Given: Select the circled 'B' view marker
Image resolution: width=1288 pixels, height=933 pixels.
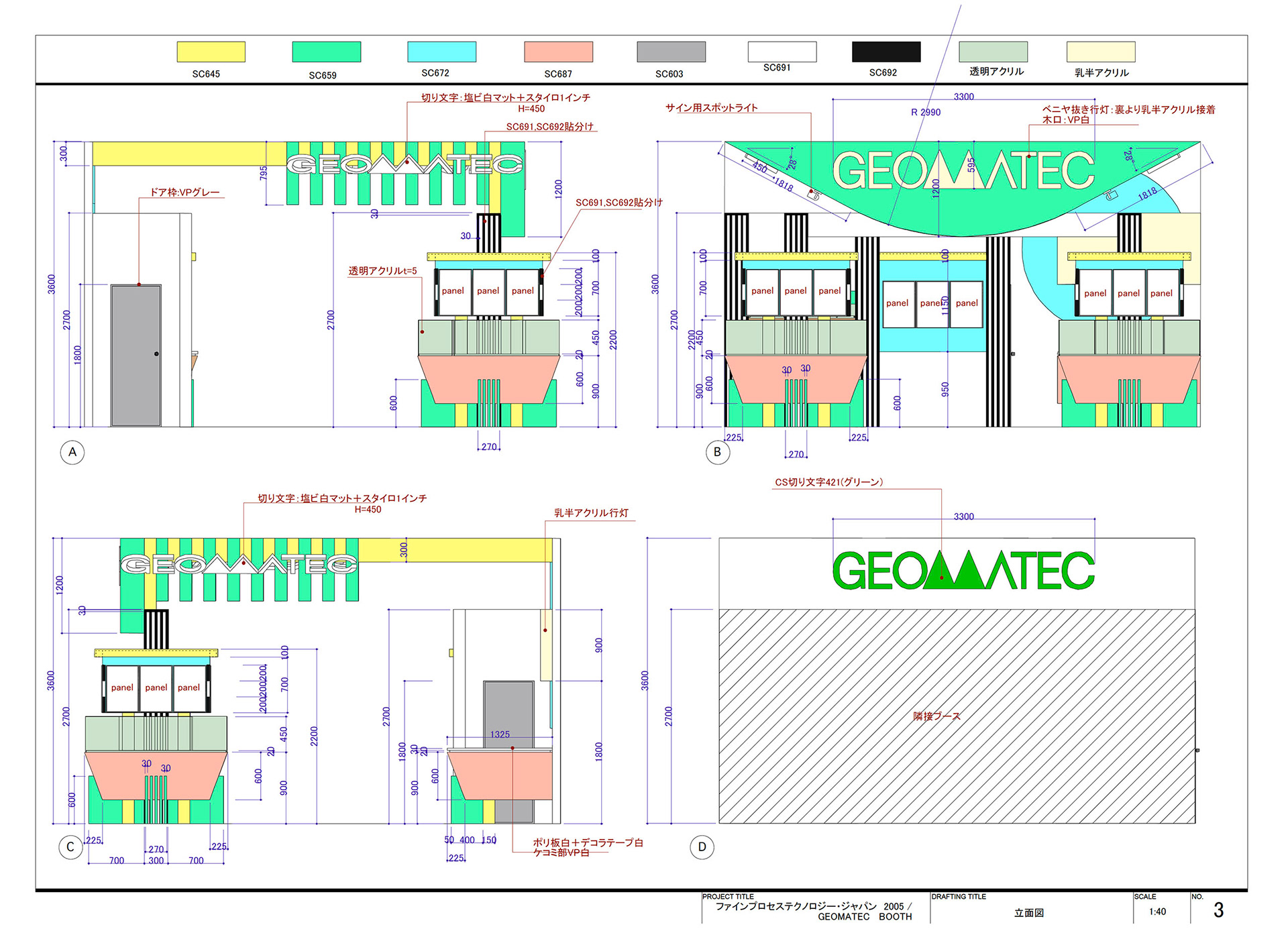Looking at the screenshot, I should pyautogui.click(x=717, y=452).
